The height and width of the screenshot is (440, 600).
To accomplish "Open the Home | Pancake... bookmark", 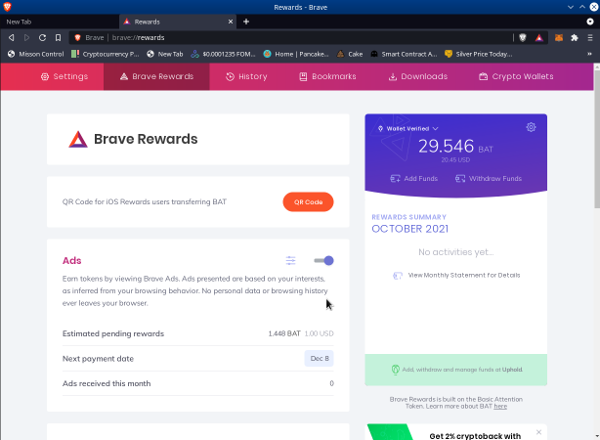I will (296, 54).
